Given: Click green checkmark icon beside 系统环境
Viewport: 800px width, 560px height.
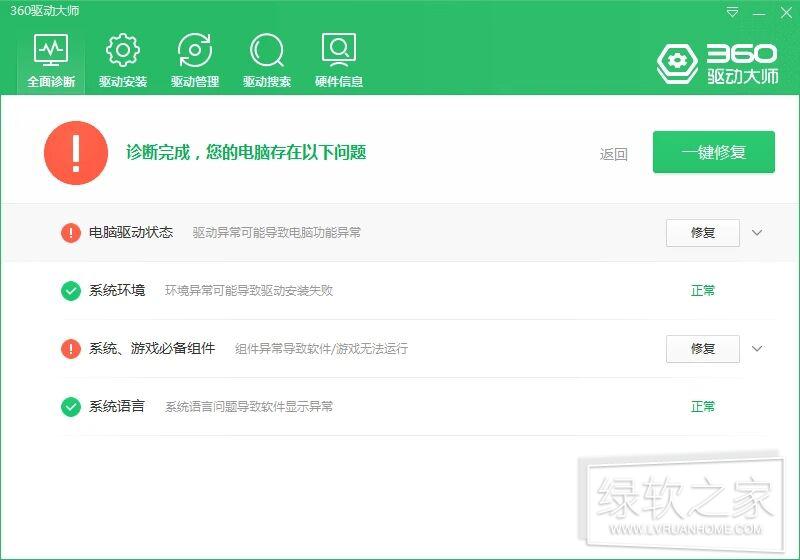Looking at the screenshot, I should (x=71, y=291).
